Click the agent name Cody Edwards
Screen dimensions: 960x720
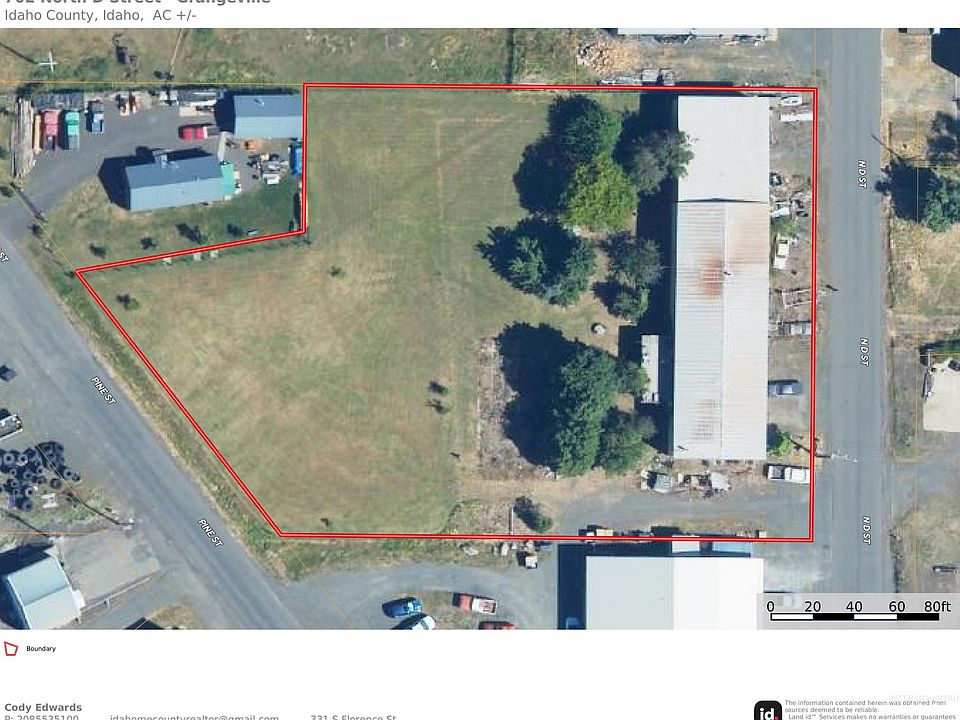click(43, 707)
